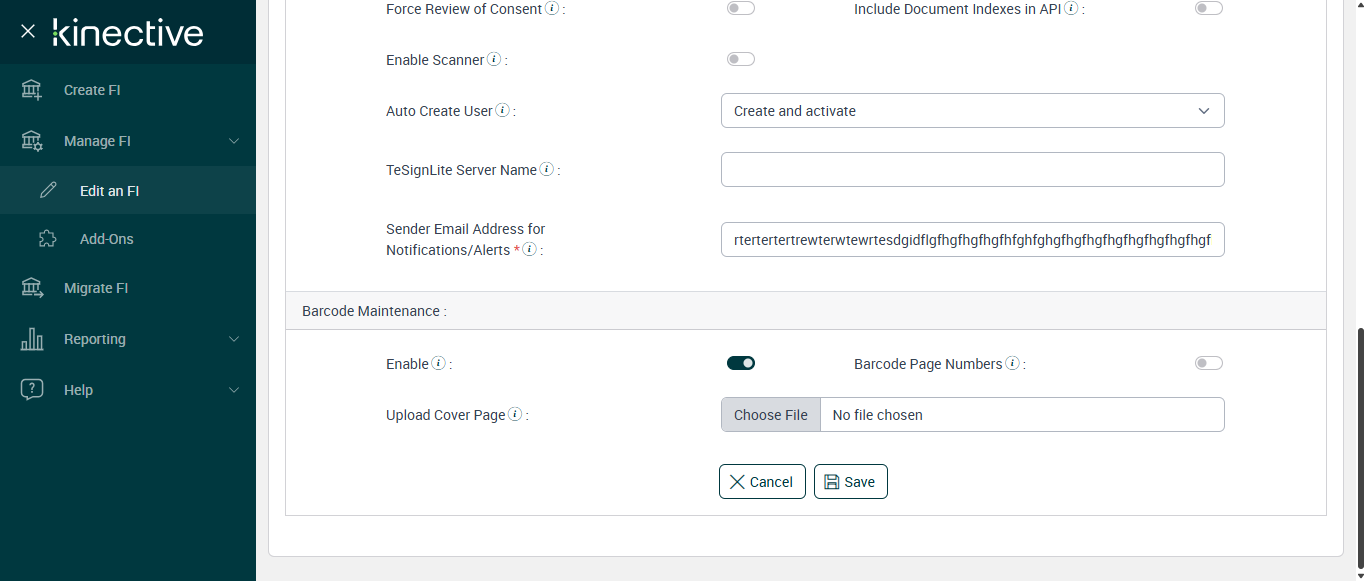Screen dimensions: 1366x581
Task: Enable the Barcode Page Numbers switch
Action: [x=1208, y=363]
